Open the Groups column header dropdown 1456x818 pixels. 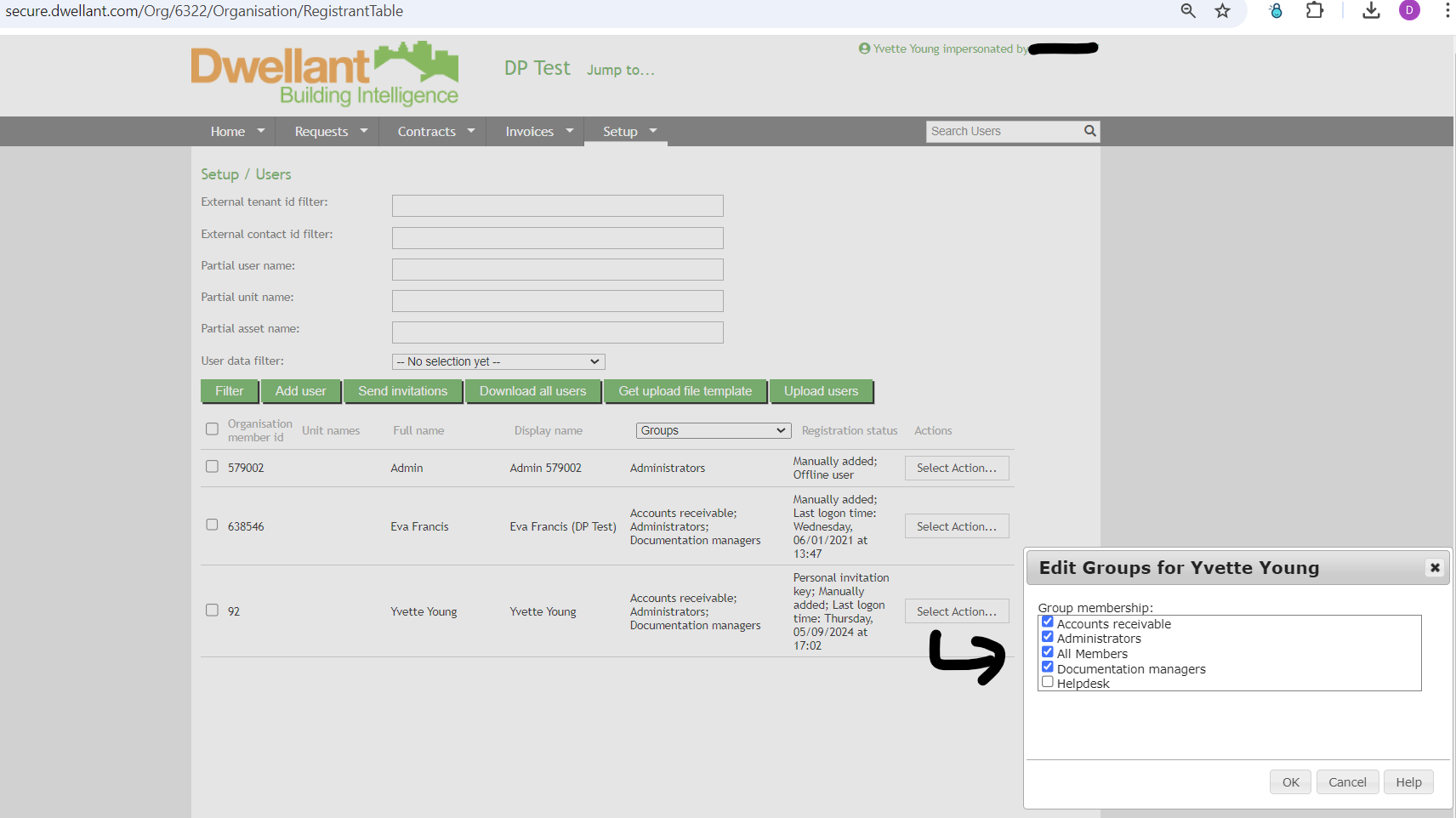coord(713,430)
